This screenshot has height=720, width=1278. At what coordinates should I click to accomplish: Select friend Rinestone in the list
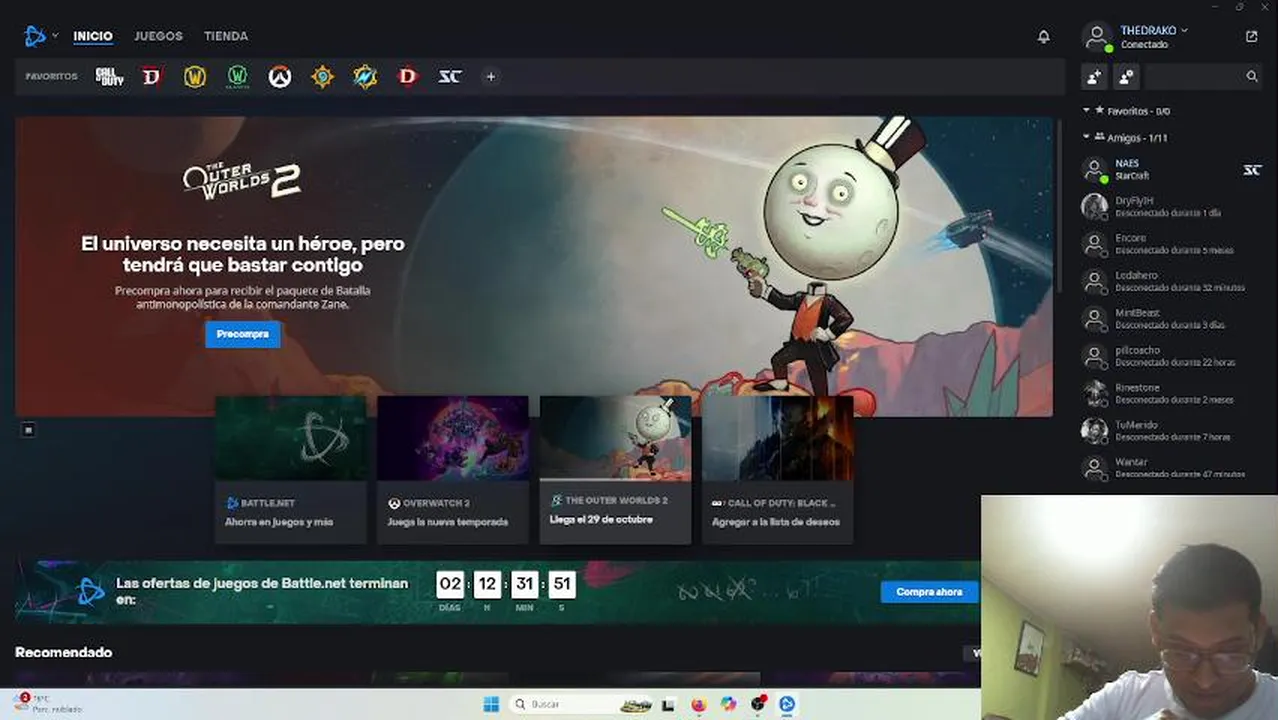pos(1171,394)
